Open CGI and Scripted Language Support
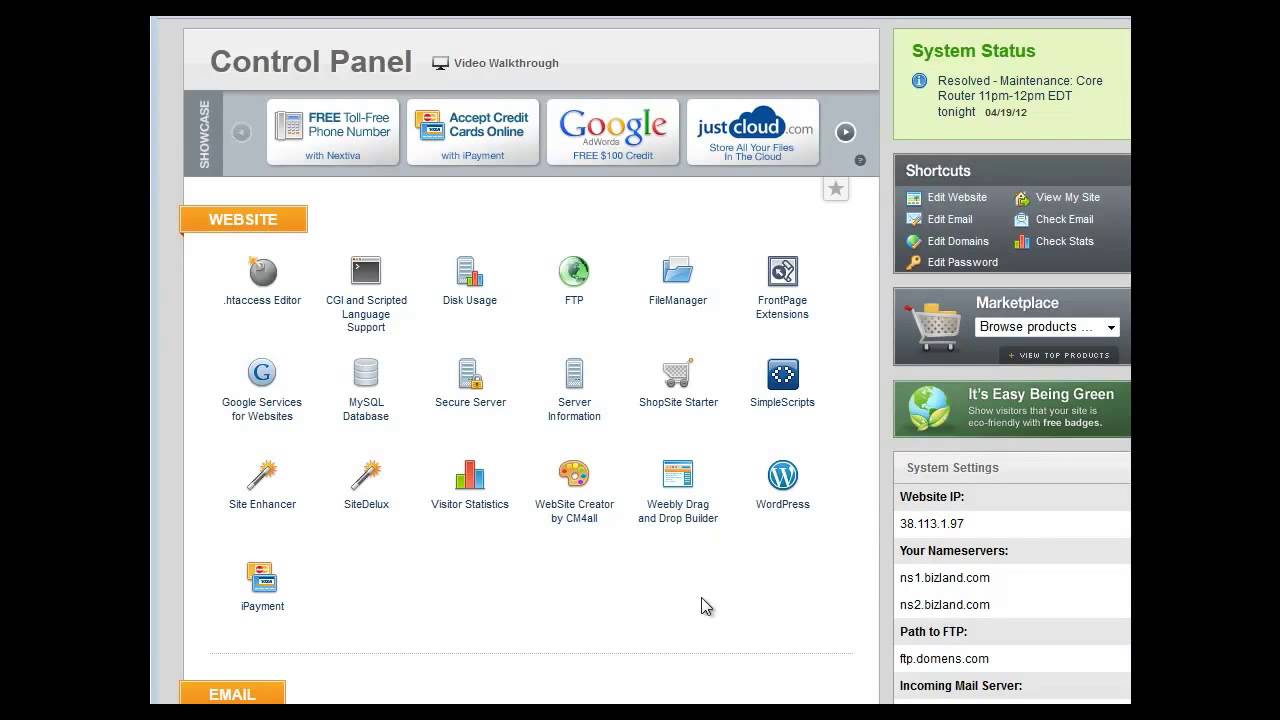Viewport: 1280px width, 720px height. [x=366, y=271]
